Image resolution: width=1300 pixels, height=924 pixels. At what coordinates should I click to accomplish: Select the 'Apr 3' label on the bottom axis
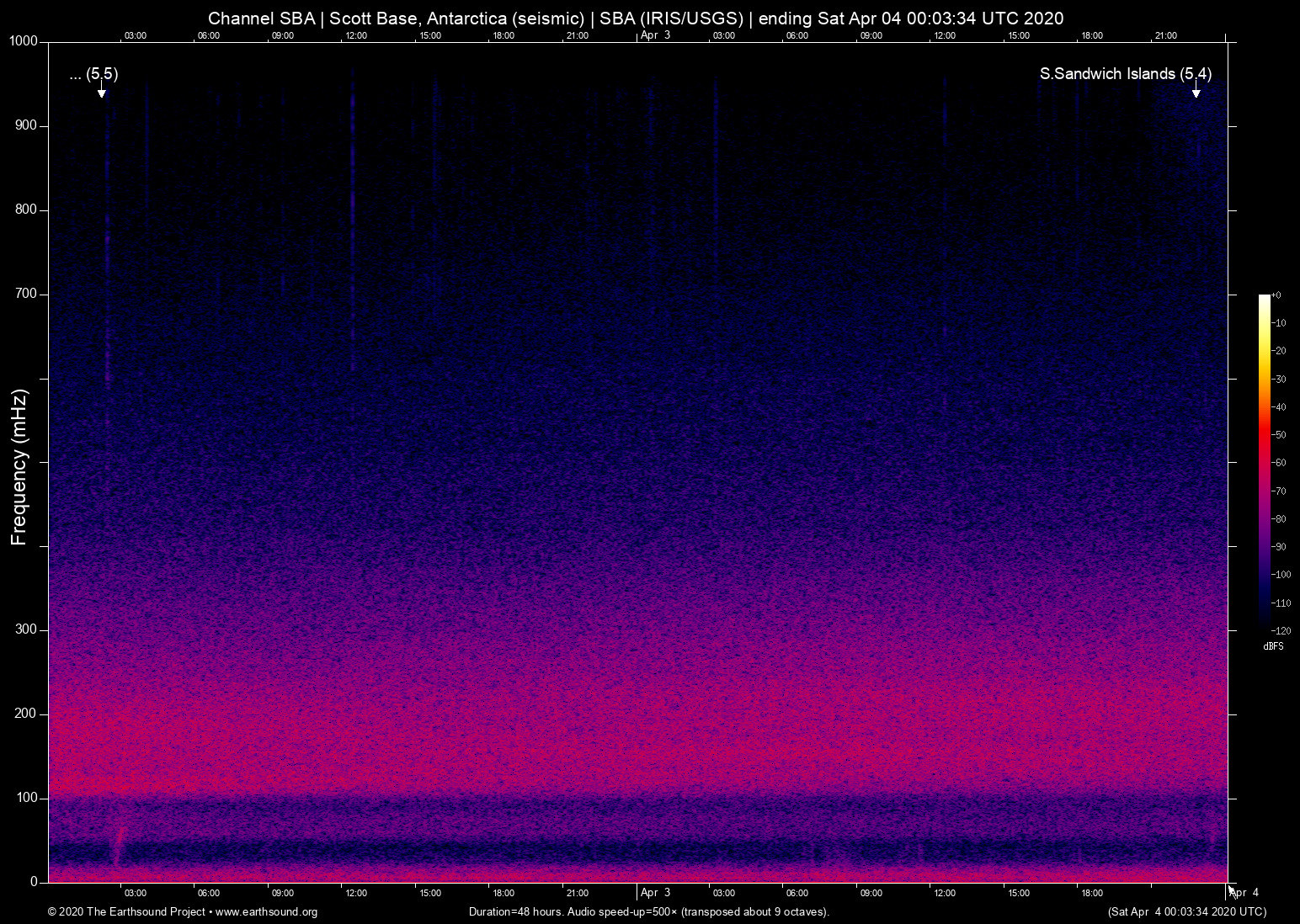coord(656,893)
